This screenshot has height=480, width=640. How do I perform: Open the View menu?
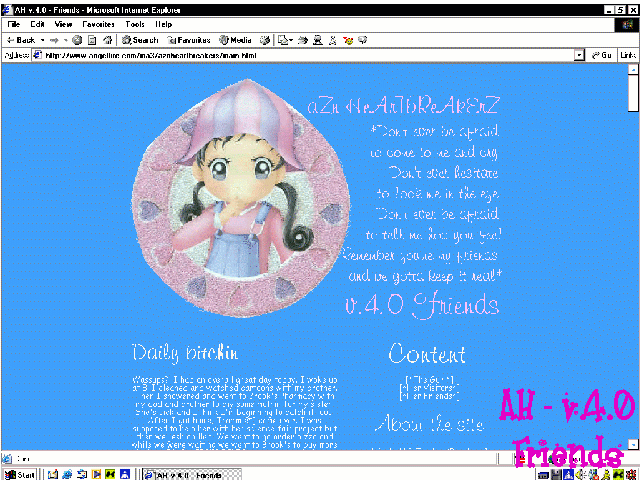[63, 24]
